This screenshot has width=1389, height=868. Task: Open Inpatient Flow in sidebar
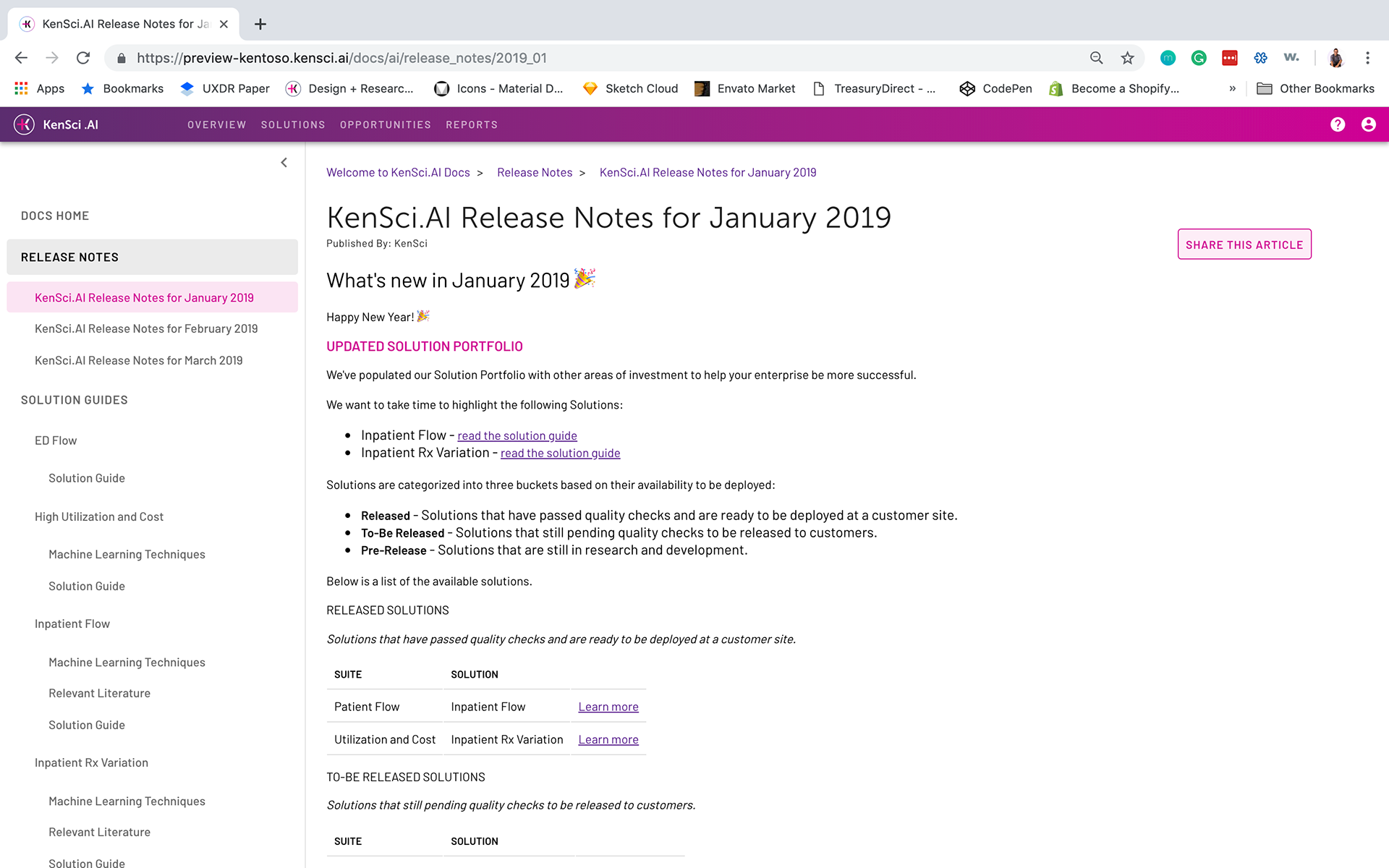click(72, 624)
